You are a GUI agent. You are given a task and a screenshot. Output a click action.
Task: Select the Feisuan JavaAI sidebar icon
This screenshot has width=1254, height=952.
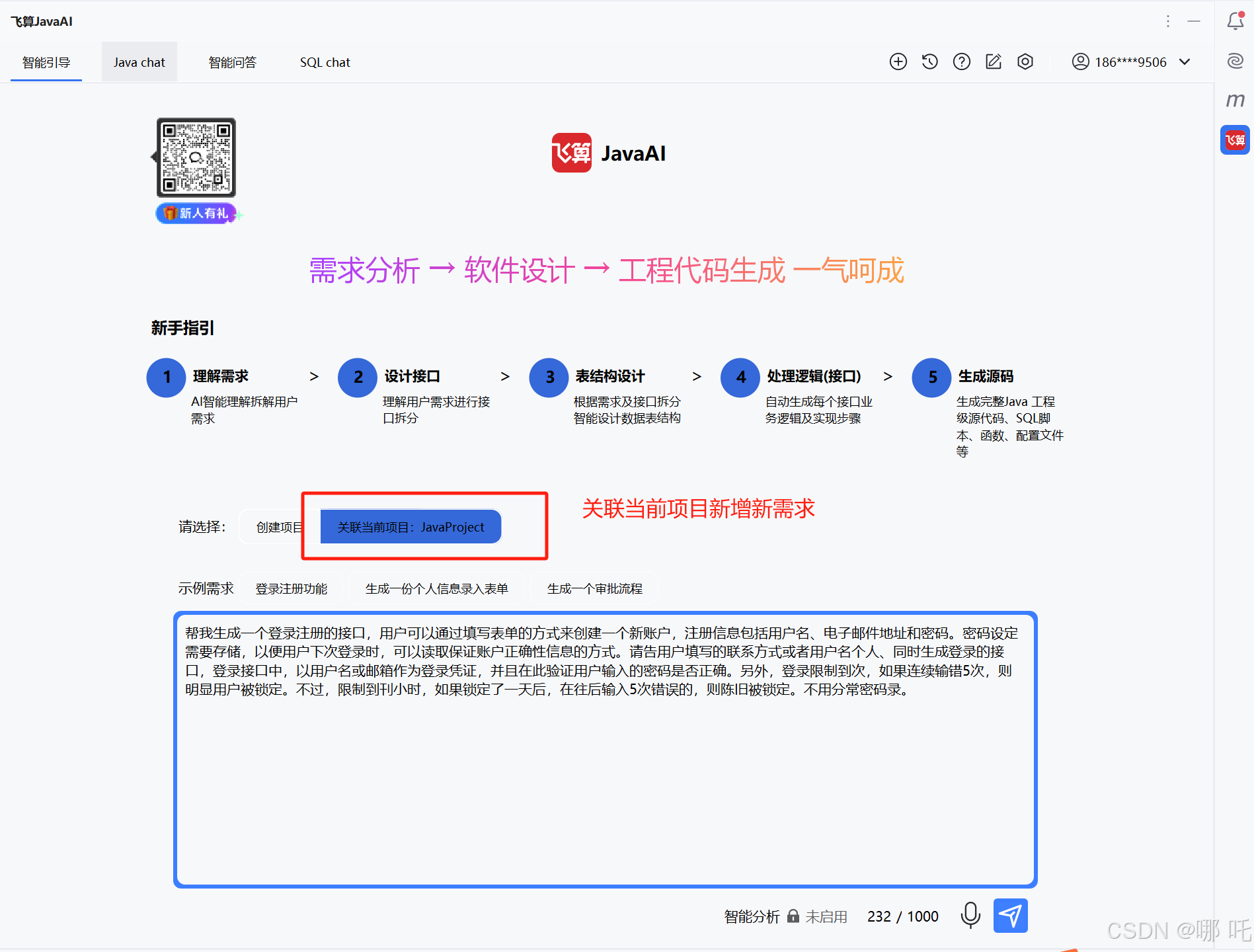tap(1235, 139)
